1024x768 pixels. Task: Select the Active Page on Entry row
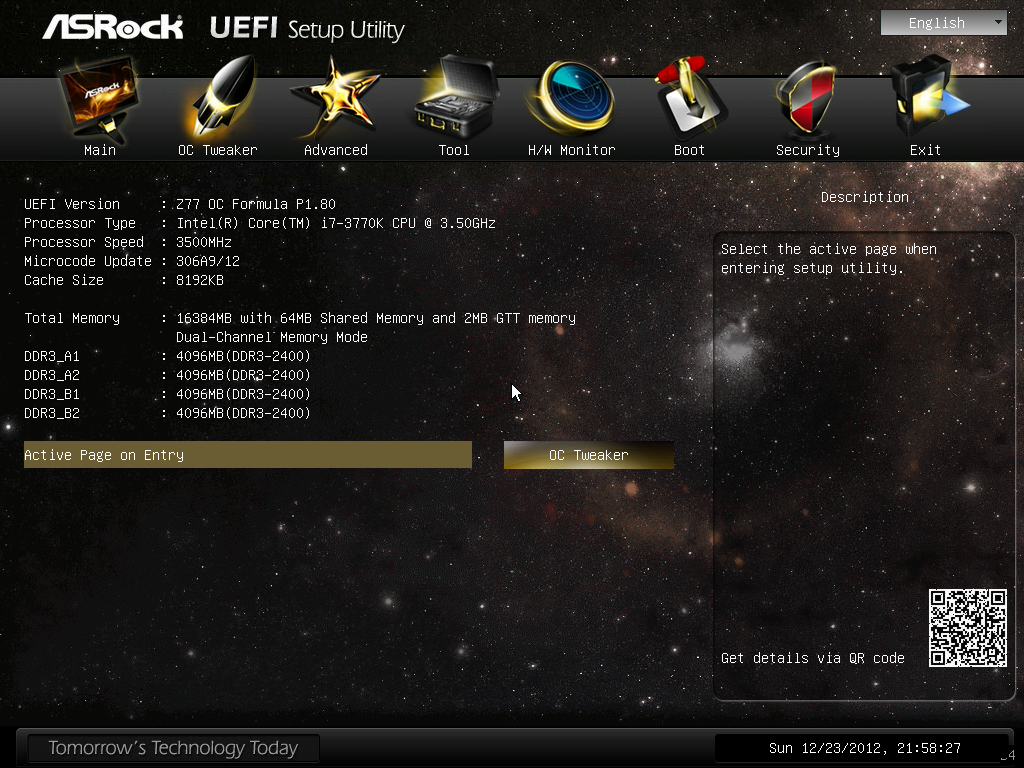(x=248, y=455)
